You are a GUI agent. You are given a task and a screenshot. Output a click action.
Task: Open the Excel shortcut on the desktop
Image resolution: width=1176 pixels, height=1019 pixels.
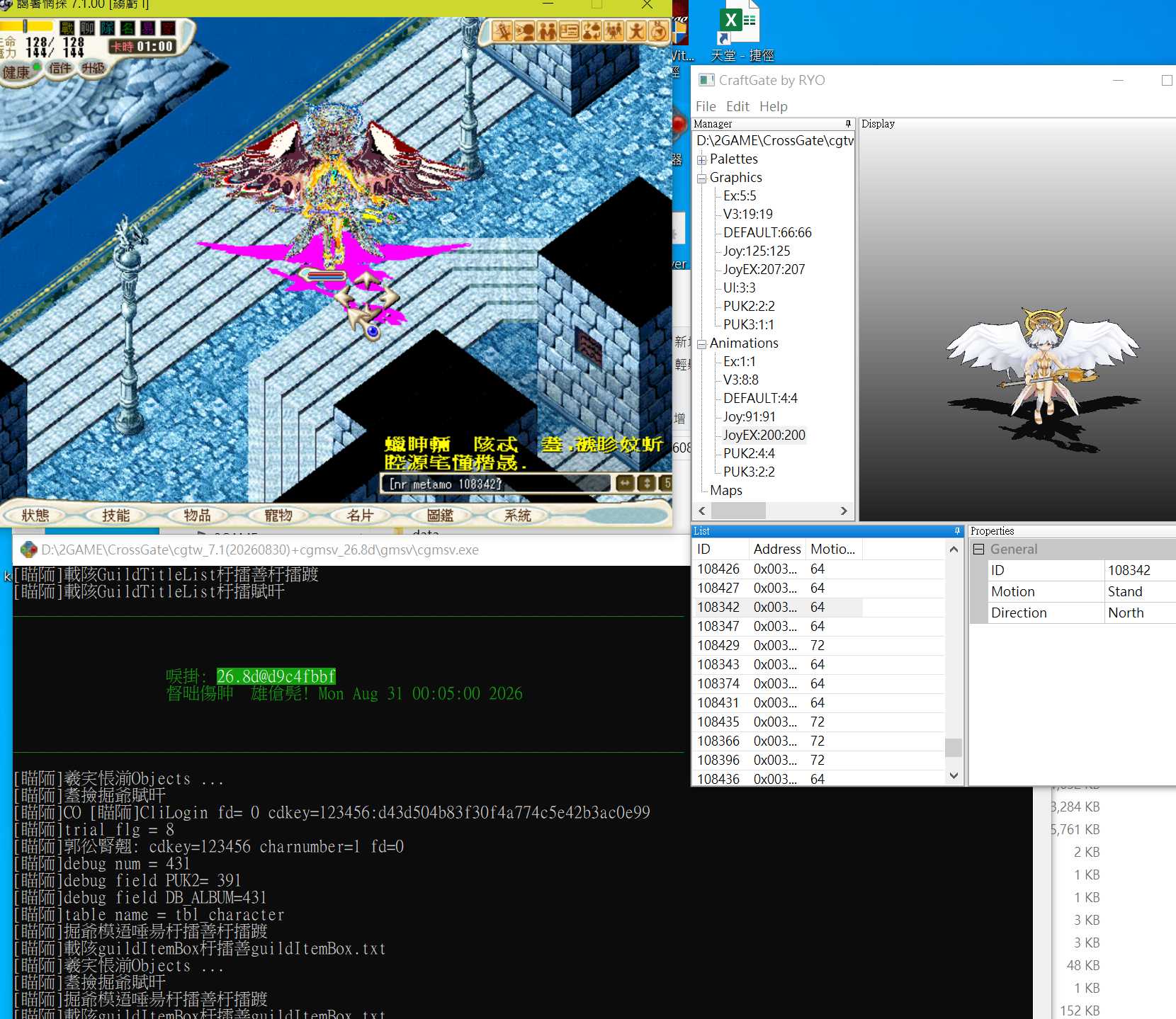point(742,32)
